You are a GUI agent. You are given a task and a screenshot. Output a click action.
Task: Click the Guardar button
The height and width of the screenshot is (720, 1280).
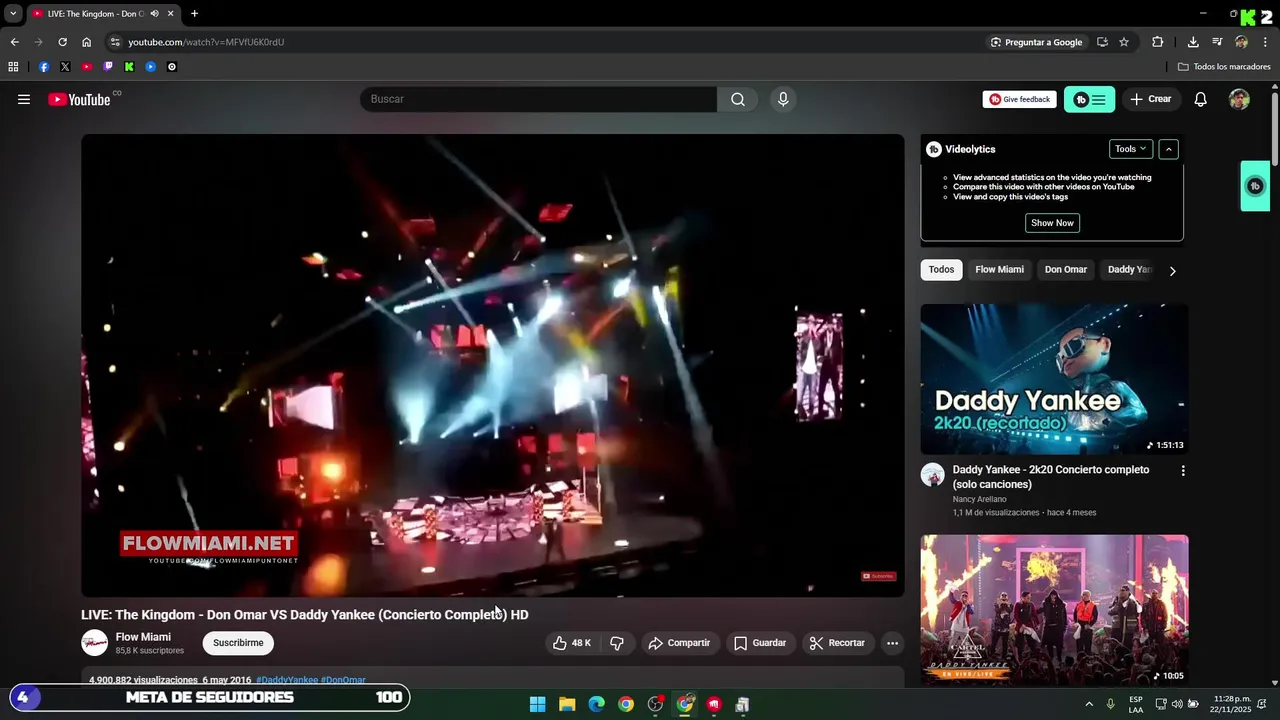point(760,643)
